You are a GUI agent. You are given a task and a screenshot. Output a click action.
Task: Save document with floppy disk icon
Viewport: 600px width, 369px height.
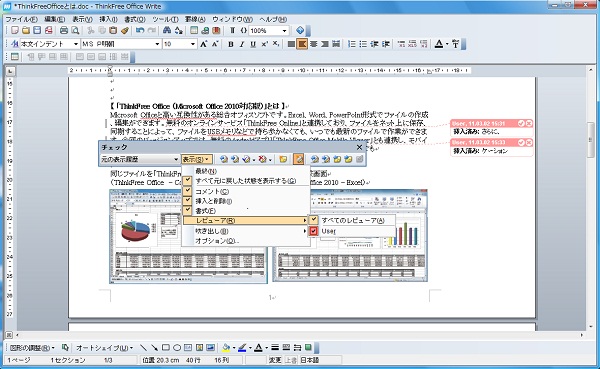pyautogui.click(x=37, y=30)
